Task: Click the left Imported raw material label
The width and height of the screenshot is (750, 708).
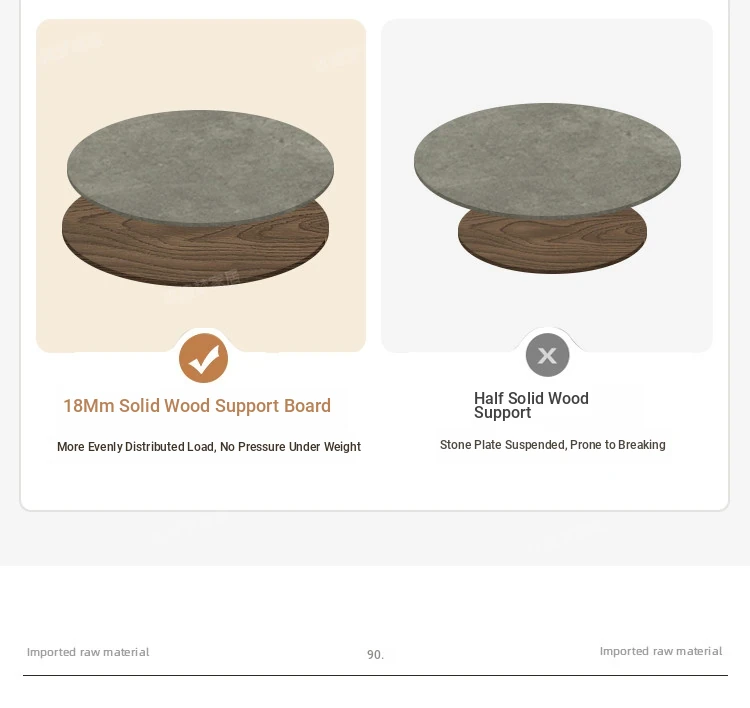Action: click(88, 652)
